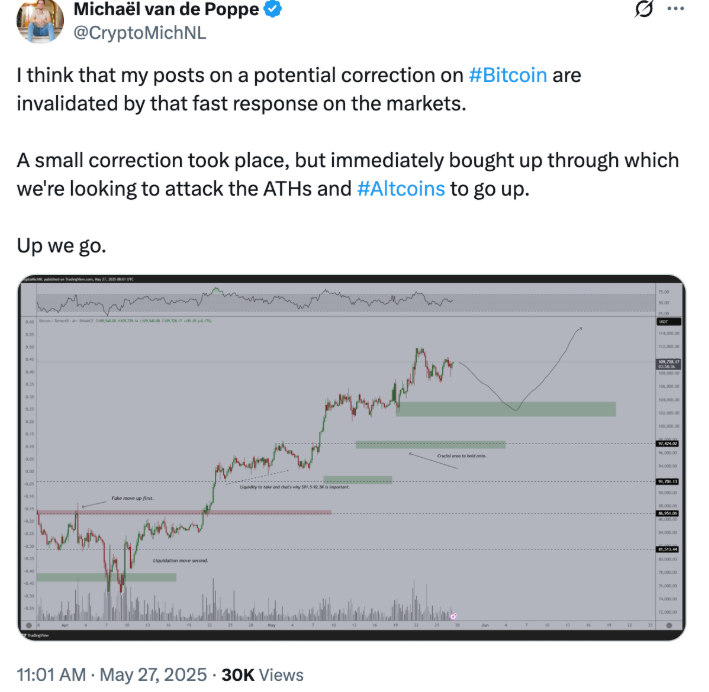Click the blue verified badge
Viewport: 709px width, 692px height.
[x=273, y=9]
